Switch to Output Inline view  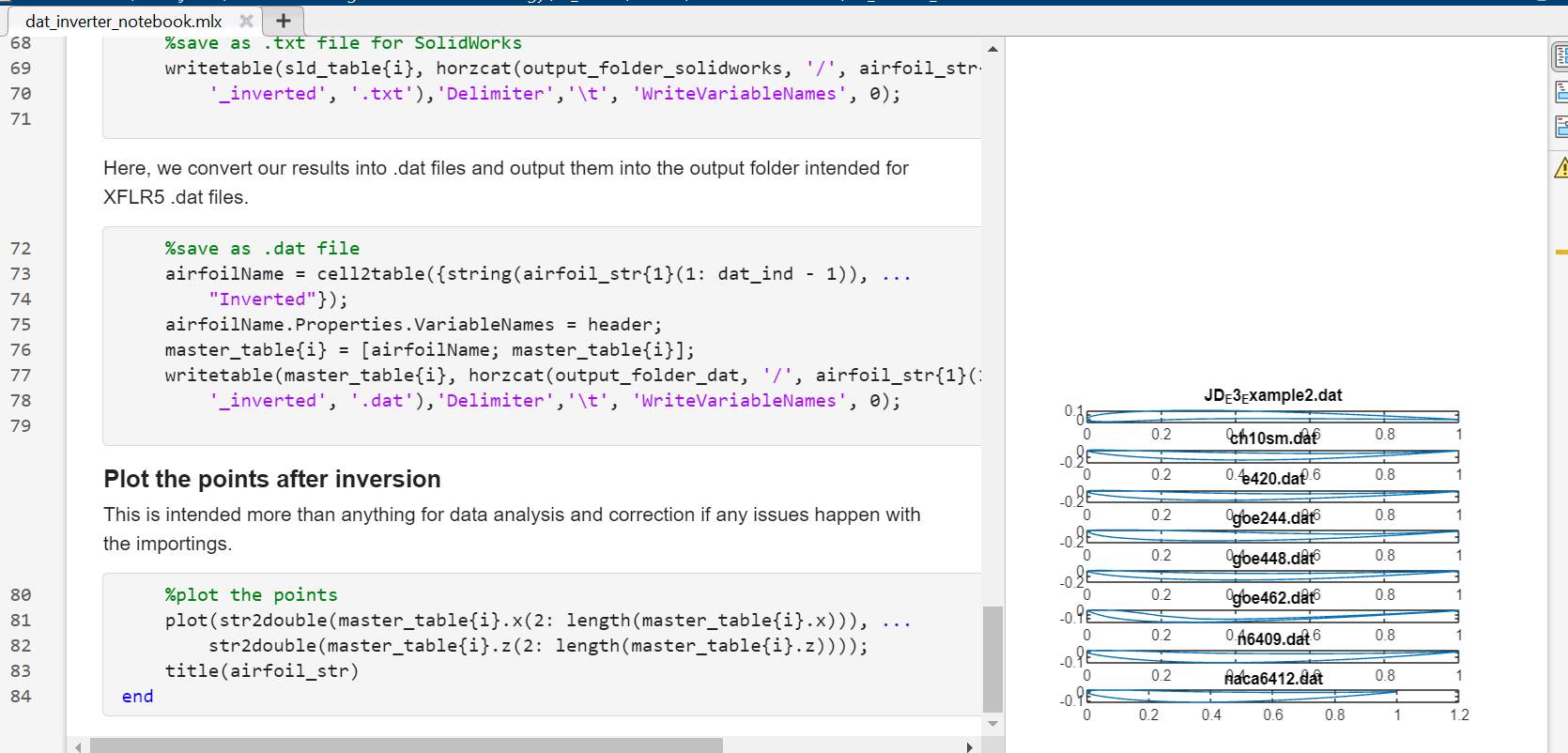1560,92
